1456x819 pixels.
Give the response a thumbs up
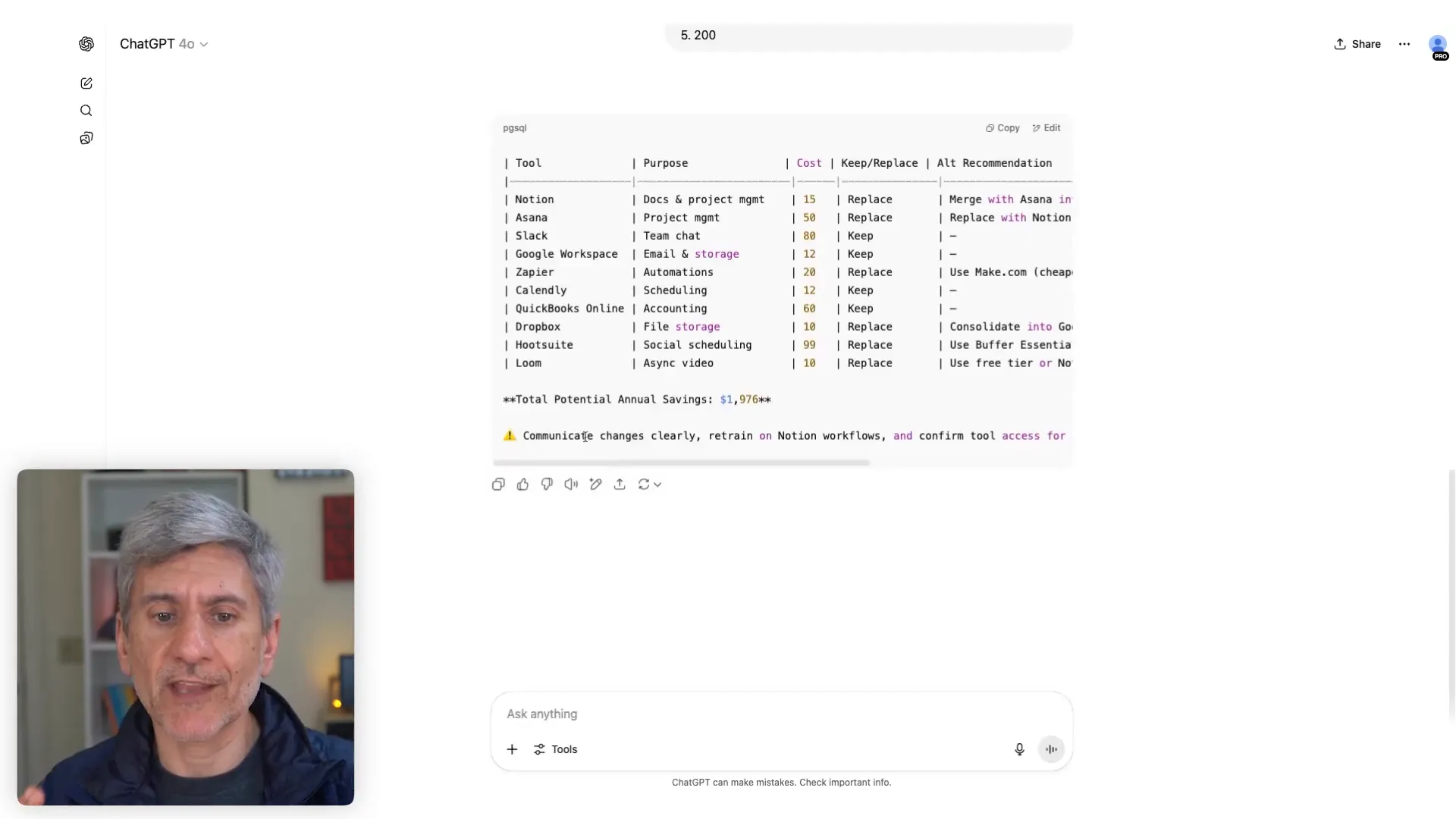pos(522,484)
